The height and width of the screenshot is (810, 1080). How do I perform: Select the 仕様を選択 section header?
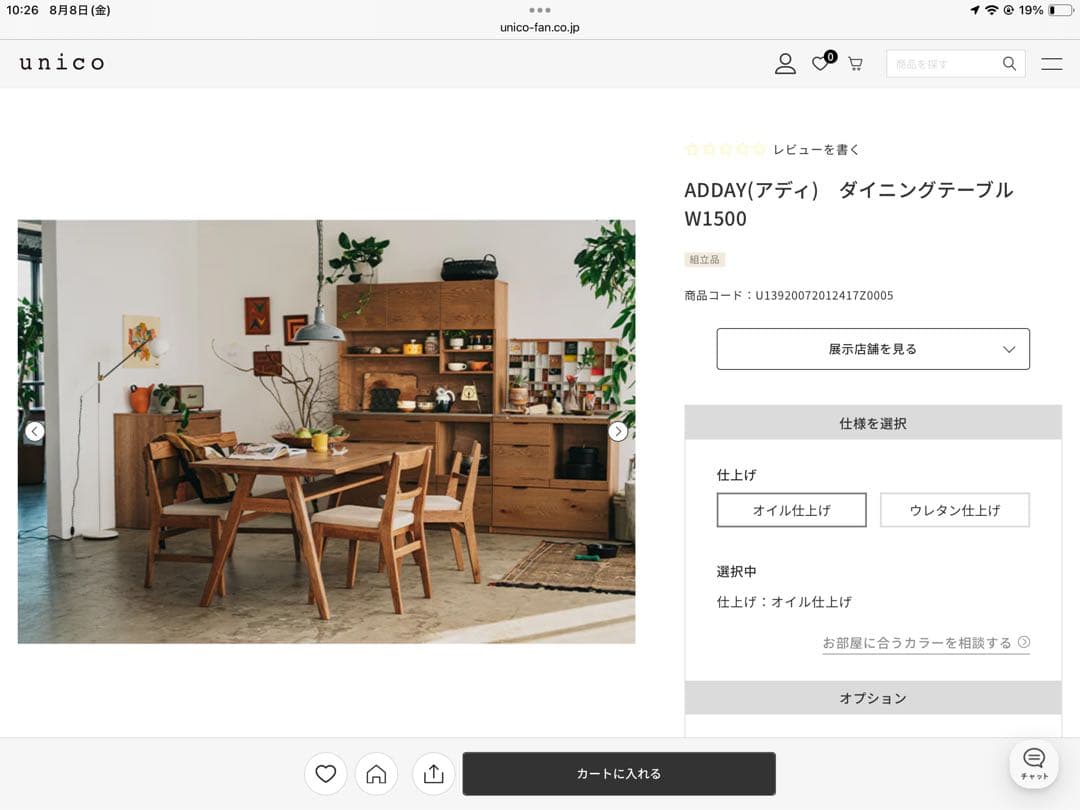coord(872,422)
